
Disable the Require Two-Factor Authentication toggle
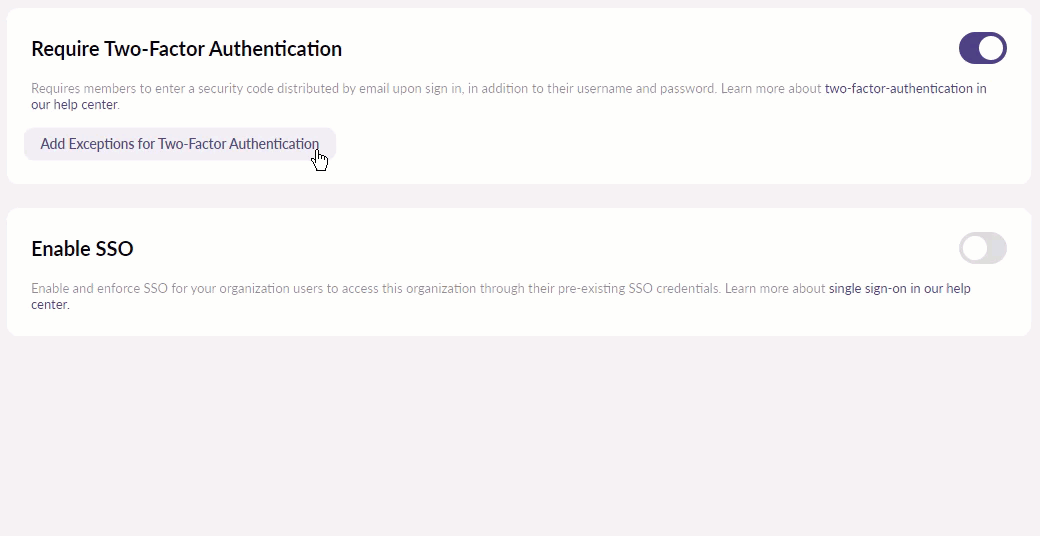coord(982,48)
